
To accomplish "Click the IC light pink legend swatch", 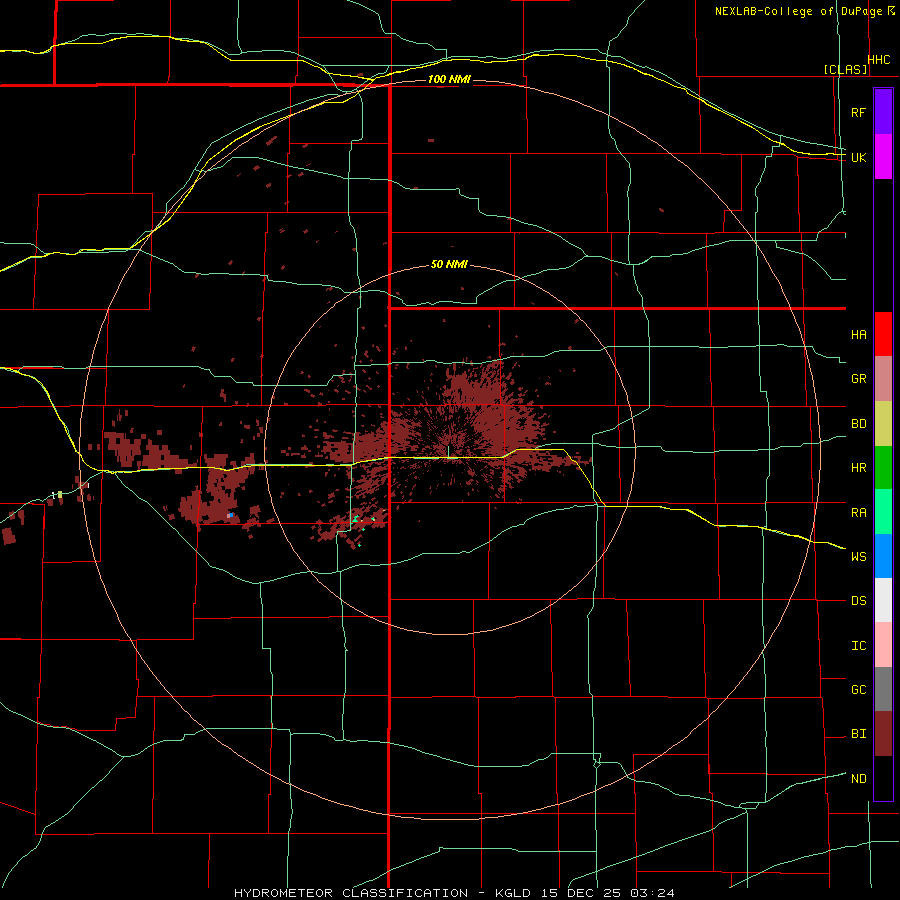I will (883, 645).
